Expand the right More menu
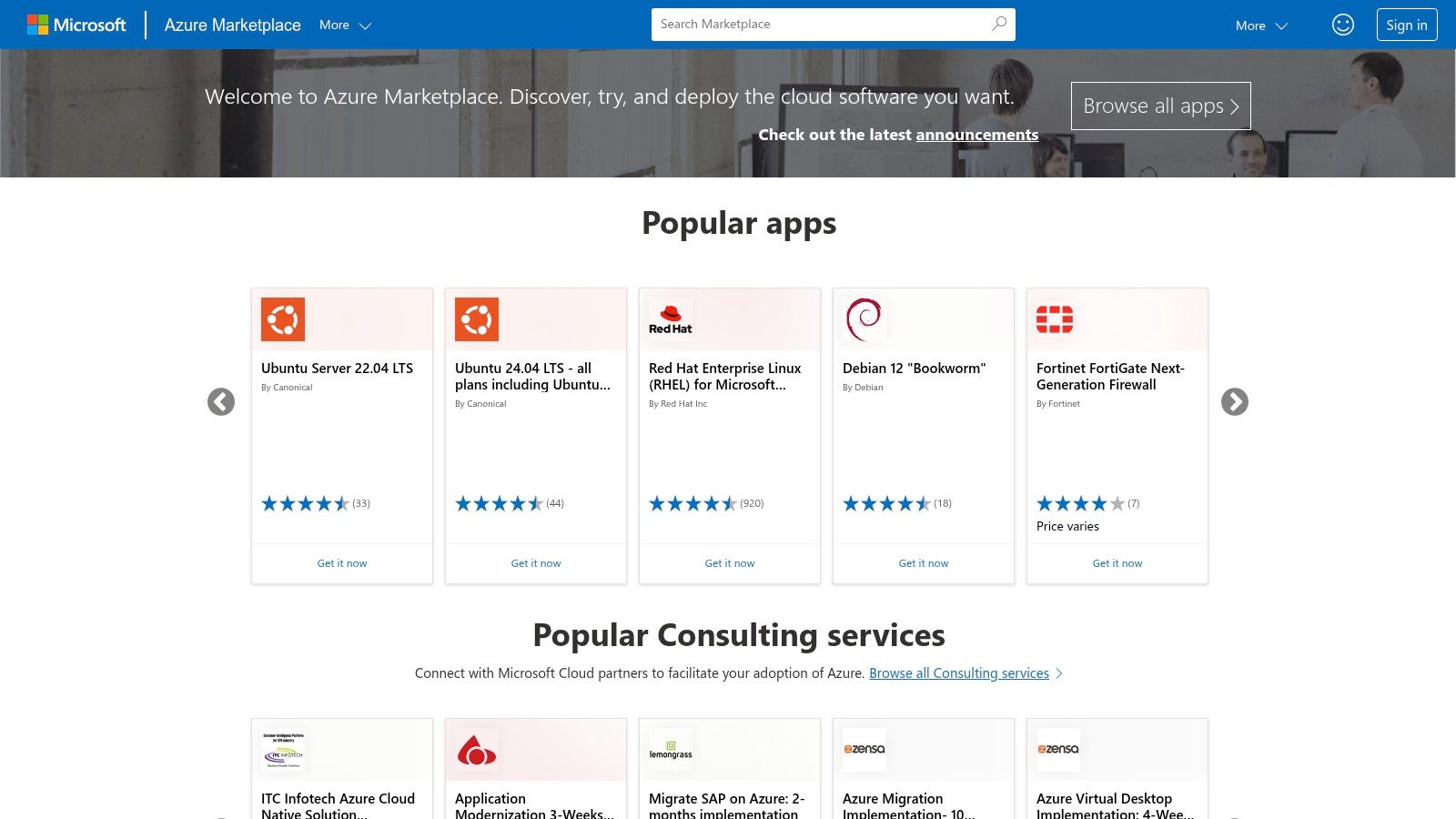Viewport: 1456px width, 819px height. click(x=1261, y=25)
